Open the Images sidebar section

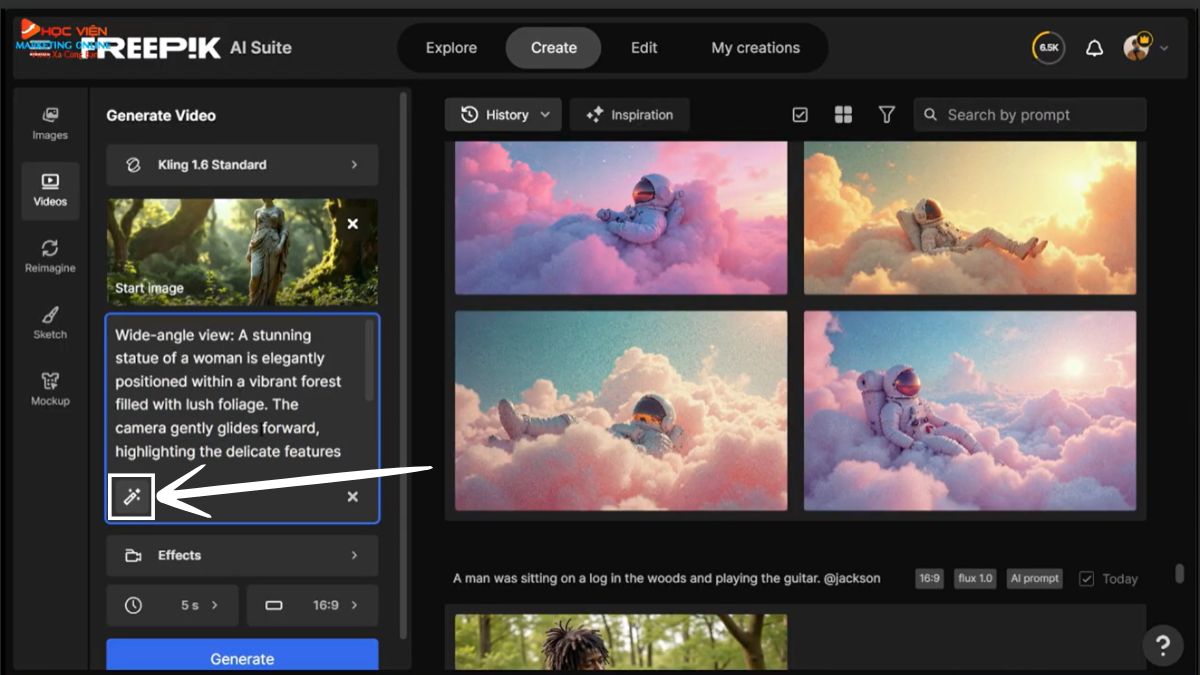tap(50, 124)
